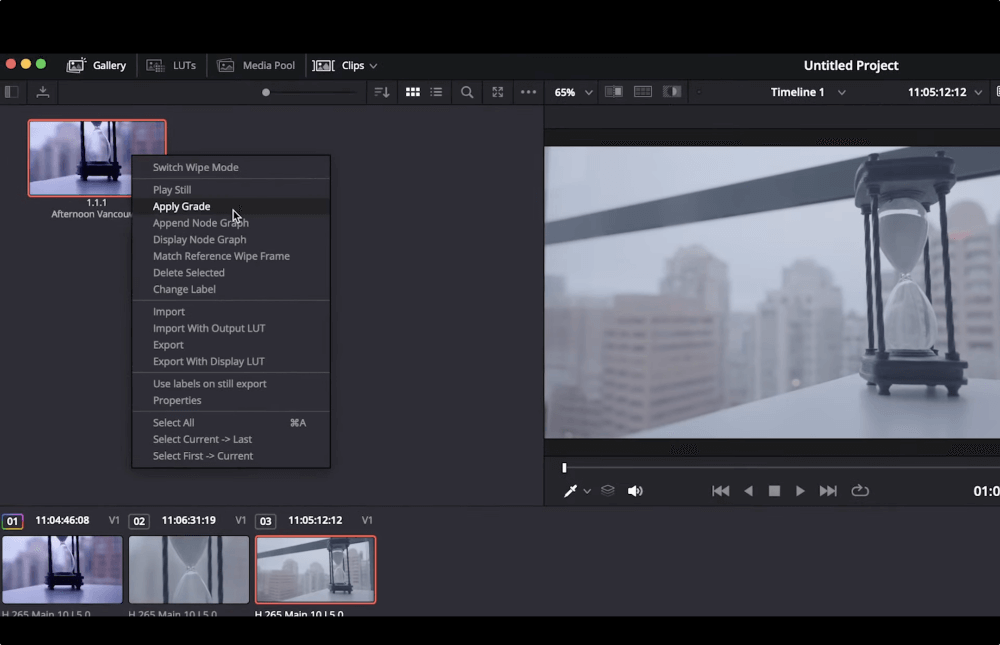Toggle the loop playback icon
Image resolution: width=1000 pixels, height=645 pixels.
pyautogui.click(x=860, y=491)
